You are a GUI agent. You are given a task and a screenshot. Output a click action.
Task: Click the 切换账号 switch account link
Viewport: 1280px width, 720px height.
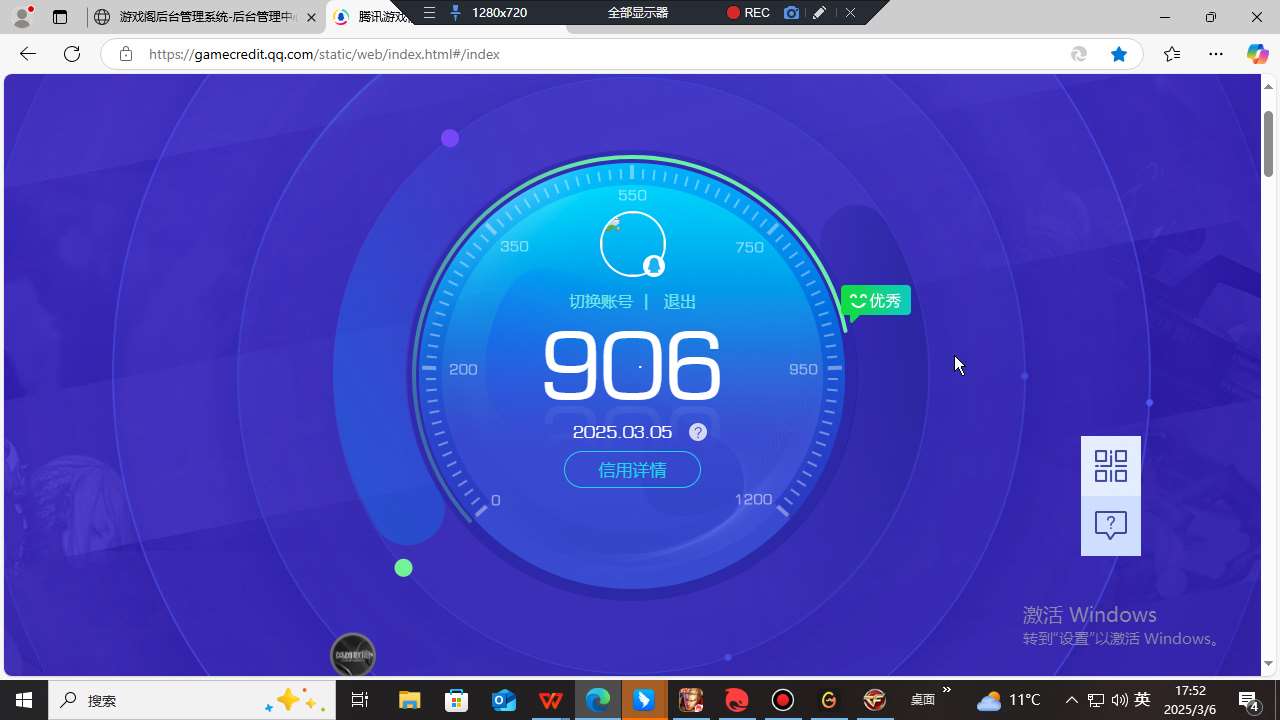click(601, 302)
